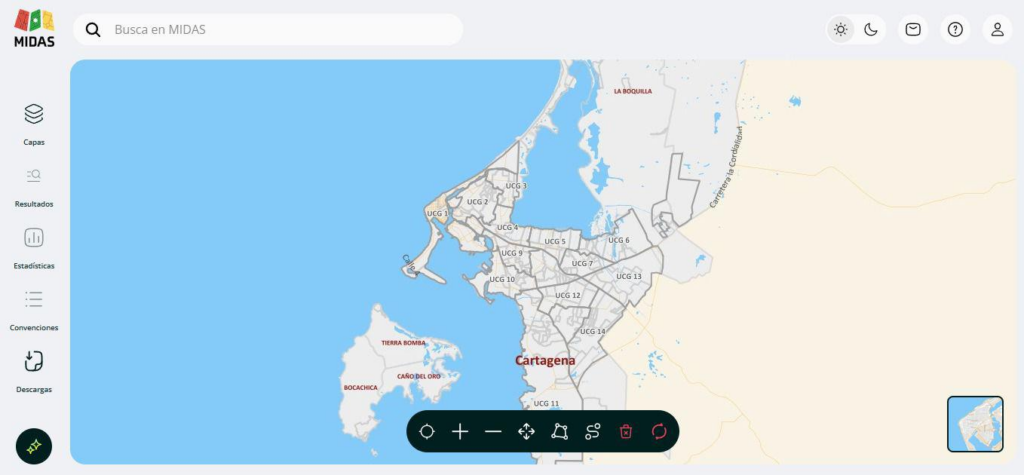
Task: Click the green sparkle assistant button
Action: click(x=34, y=447)
